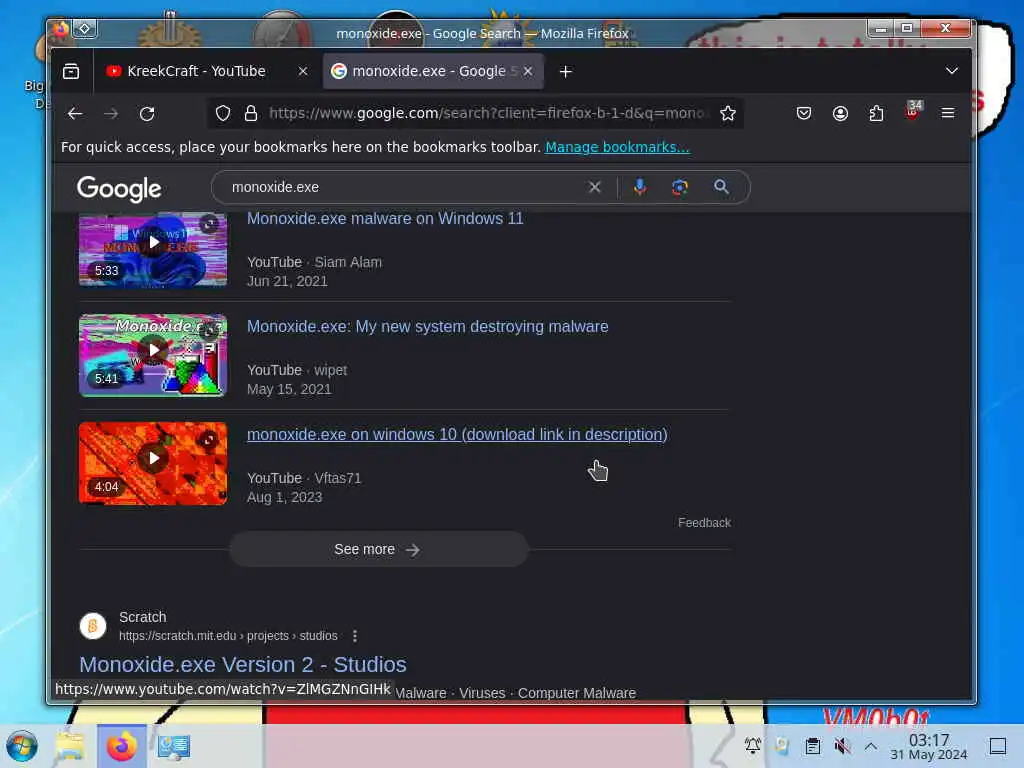Click the clock showing 03:17

(x=929, y=746)
